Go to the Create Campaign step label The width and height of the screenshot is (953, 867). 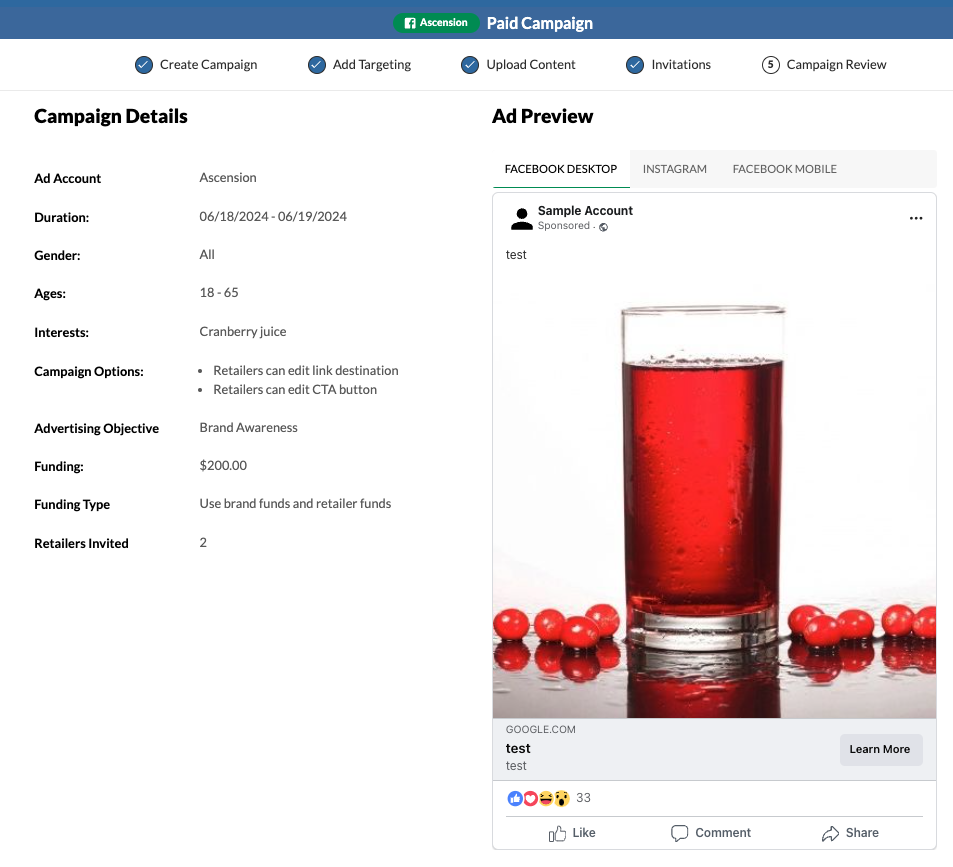tap(208, 64)
